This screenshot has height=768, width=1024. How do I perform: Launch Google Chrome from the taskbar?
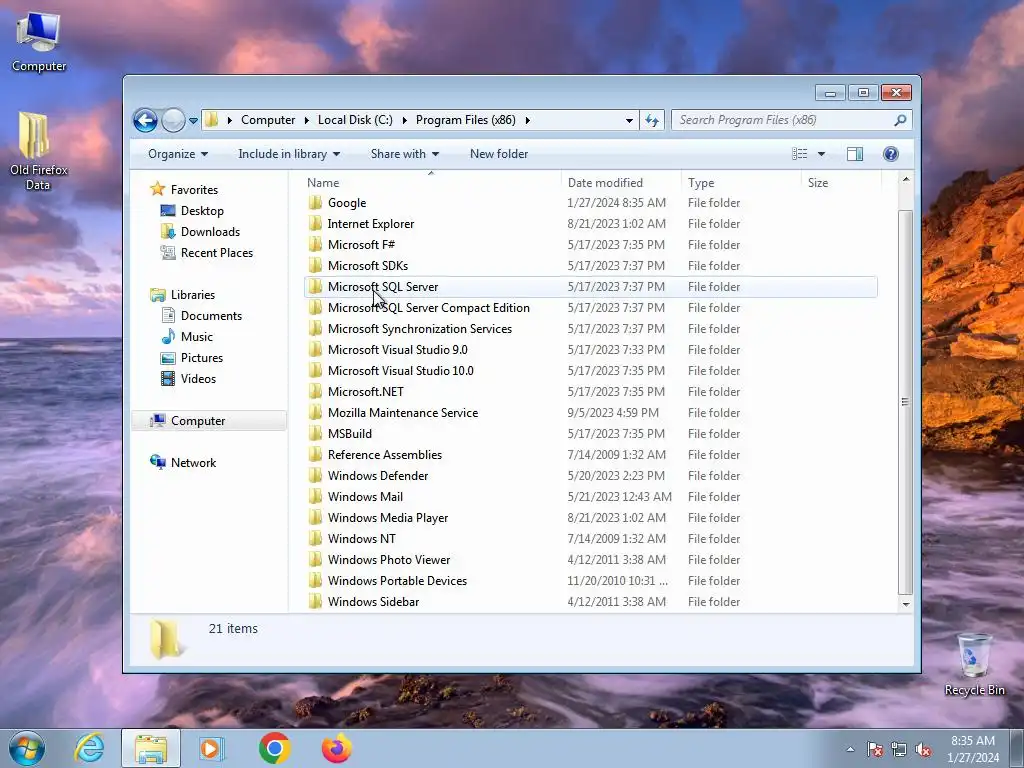[274, 748]
